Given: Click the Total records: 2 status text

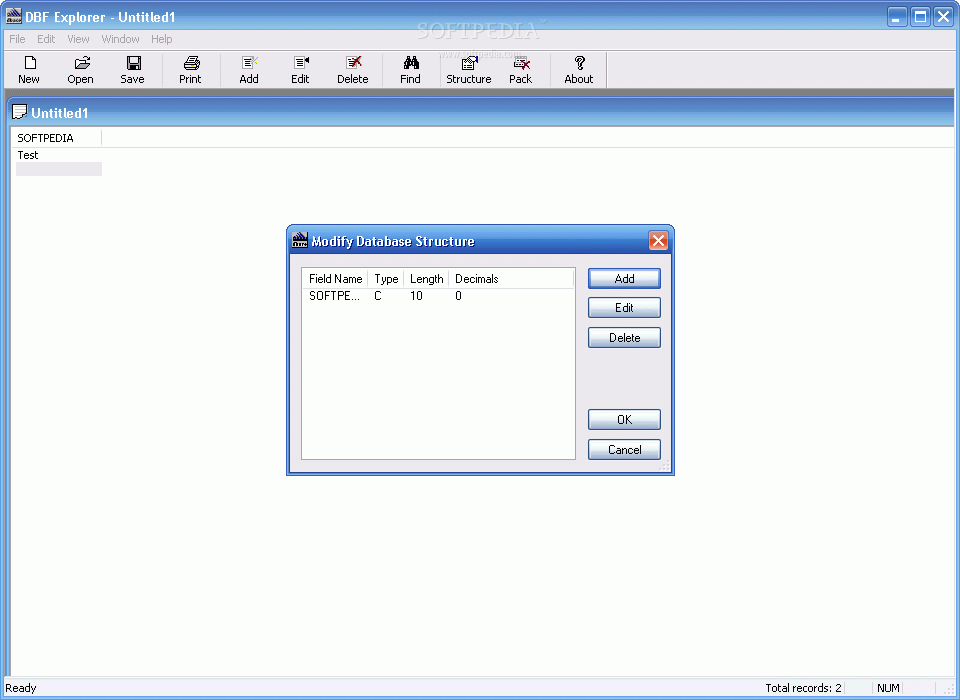Looking at the screenshot, I should point(803,688).
